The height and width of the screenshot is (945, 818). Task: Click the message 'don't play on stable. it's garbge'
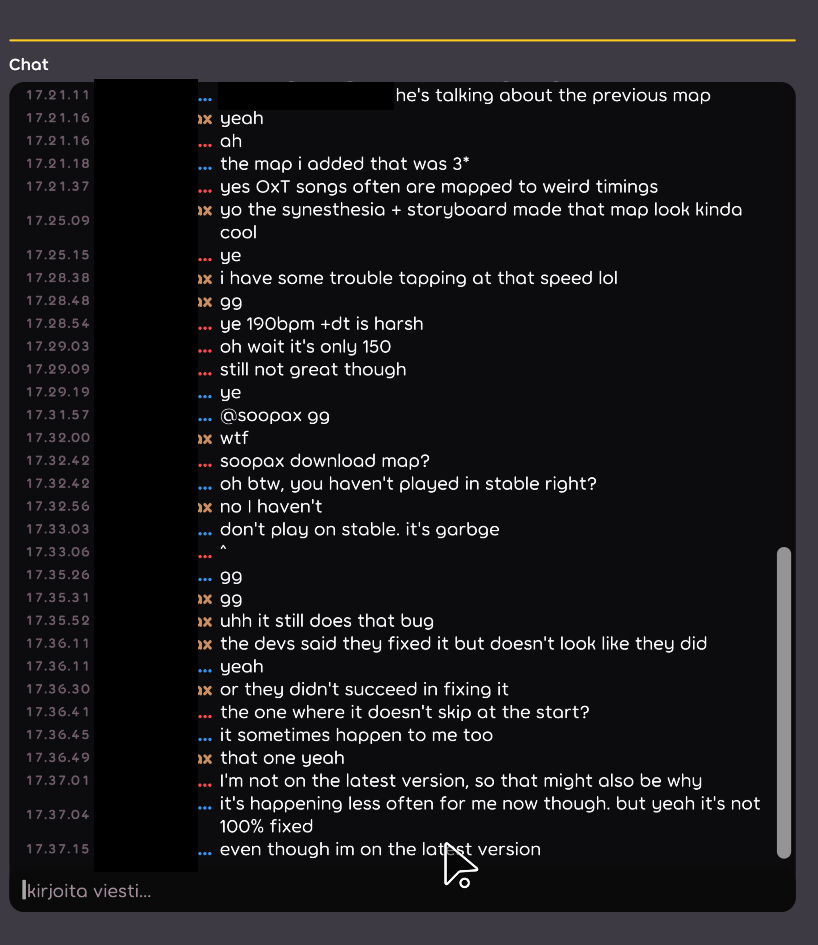click(359, 530)
